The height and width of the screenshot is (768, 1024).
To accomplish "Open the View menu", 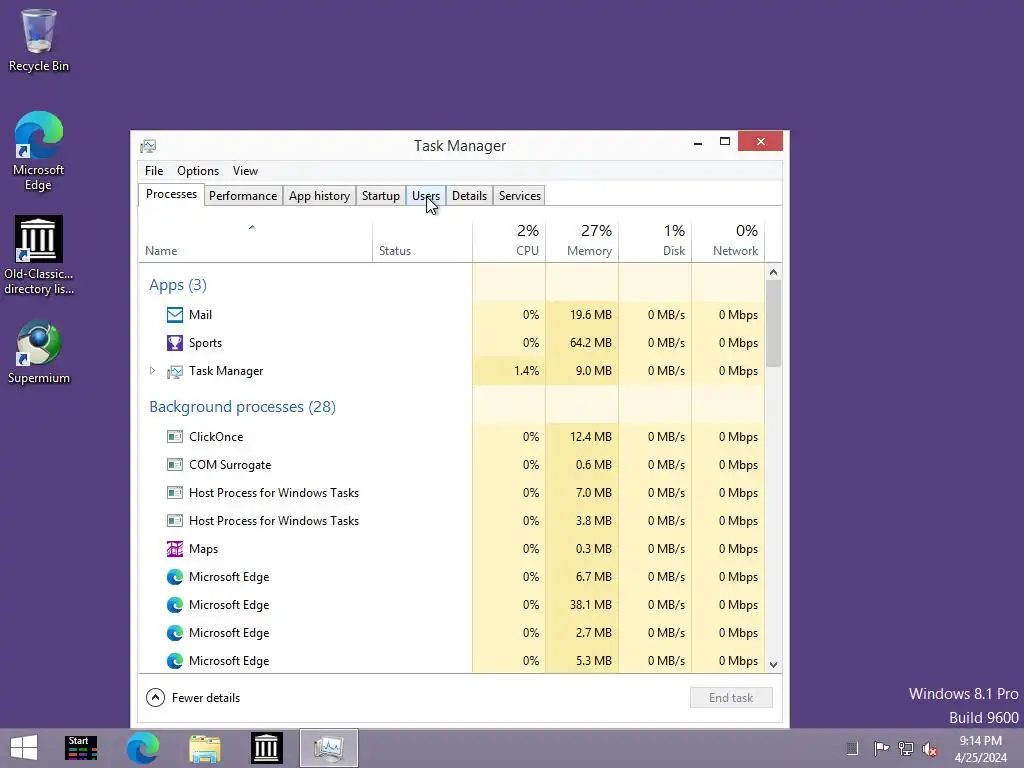I will tap(246, 170).
